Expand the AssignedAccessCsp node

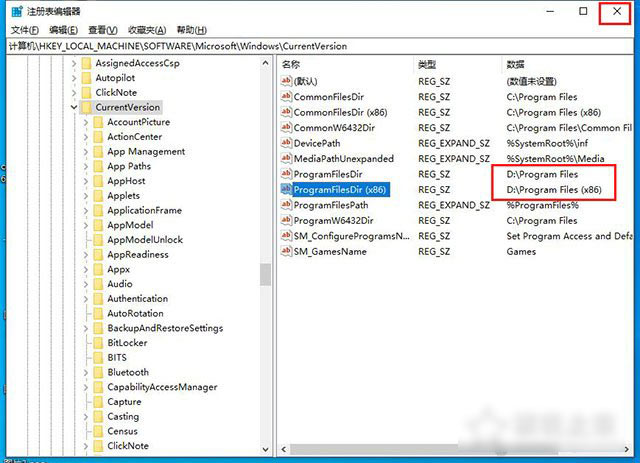pyautogui.click(x=74, y=63)
